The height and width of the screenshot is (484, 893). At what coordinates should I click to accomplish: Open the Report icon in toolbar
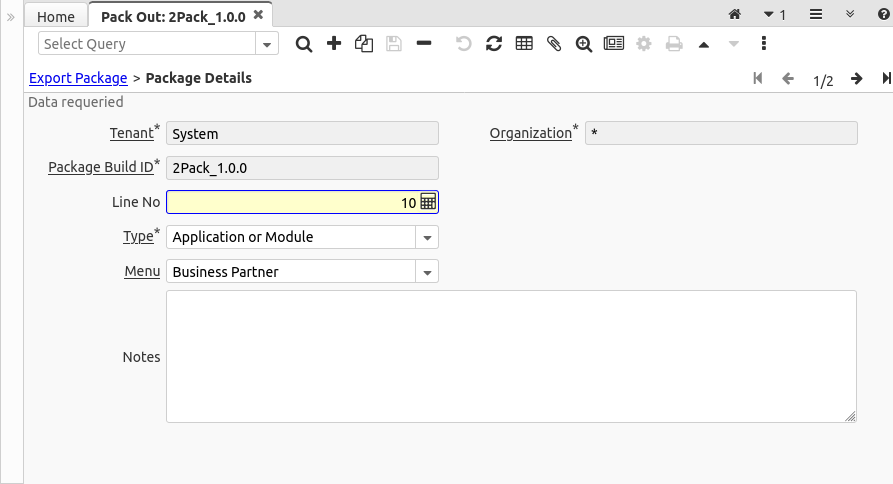click(x=613, y=44)
